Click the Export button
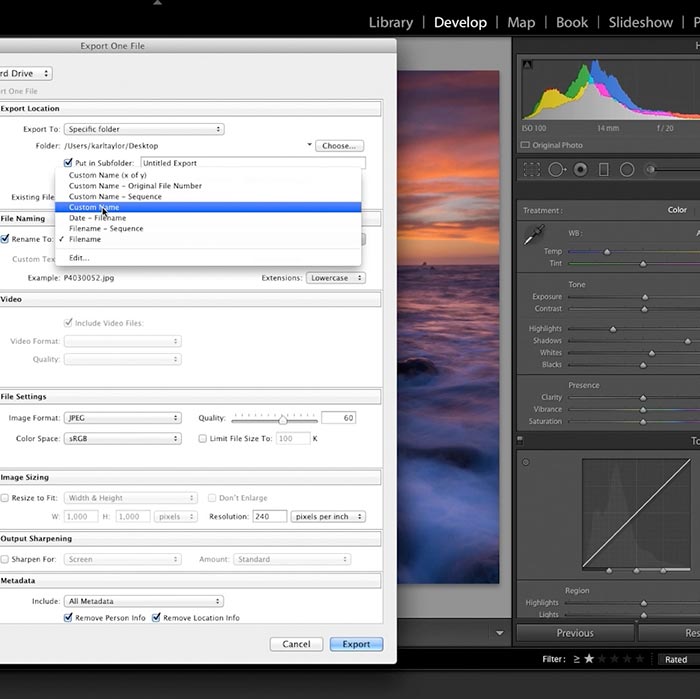The height and width of the screenshot is (699, 700). (x=356, y=644)
